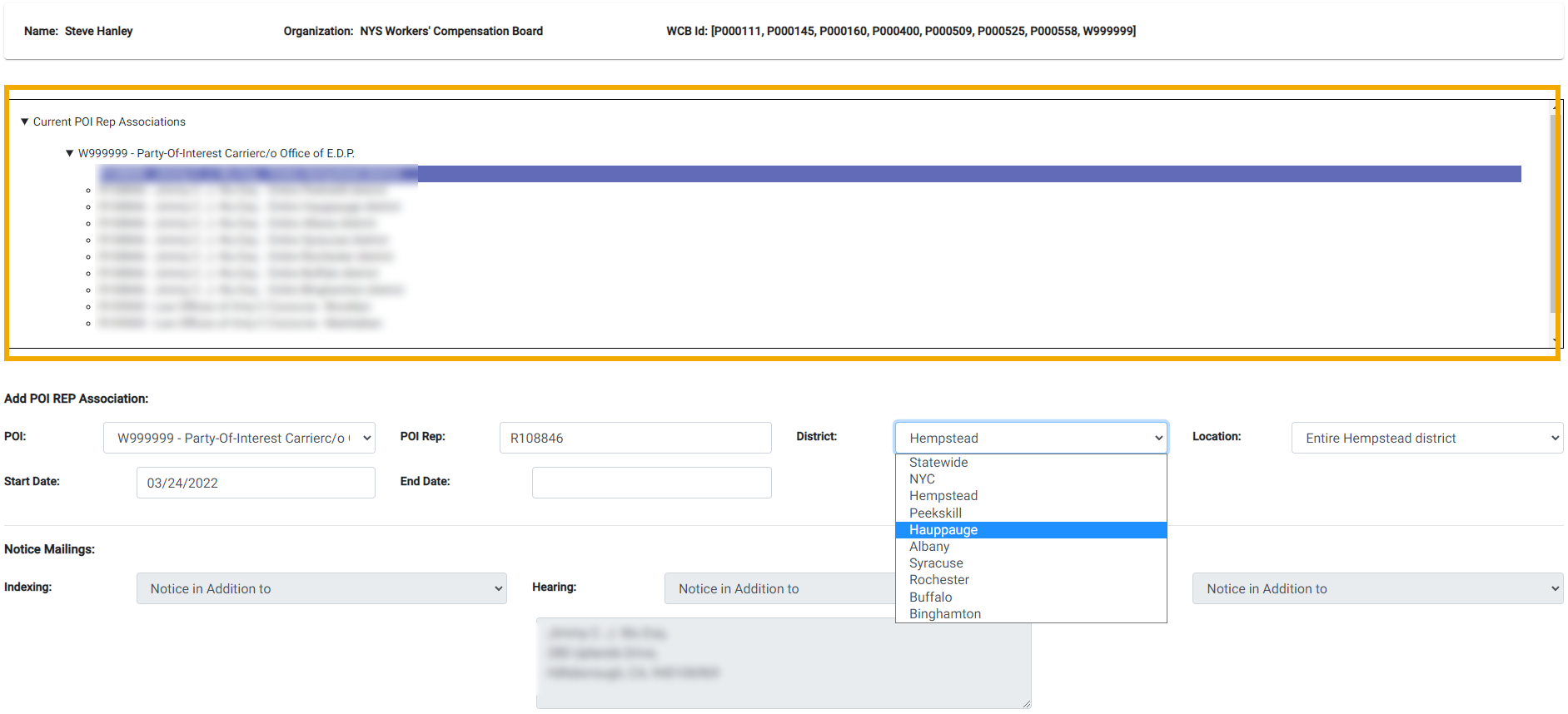Open the Indexing notice dropdown
The width and height of the screenshot is (1568, 714).
pyautogui.click(x=321, y=588)
